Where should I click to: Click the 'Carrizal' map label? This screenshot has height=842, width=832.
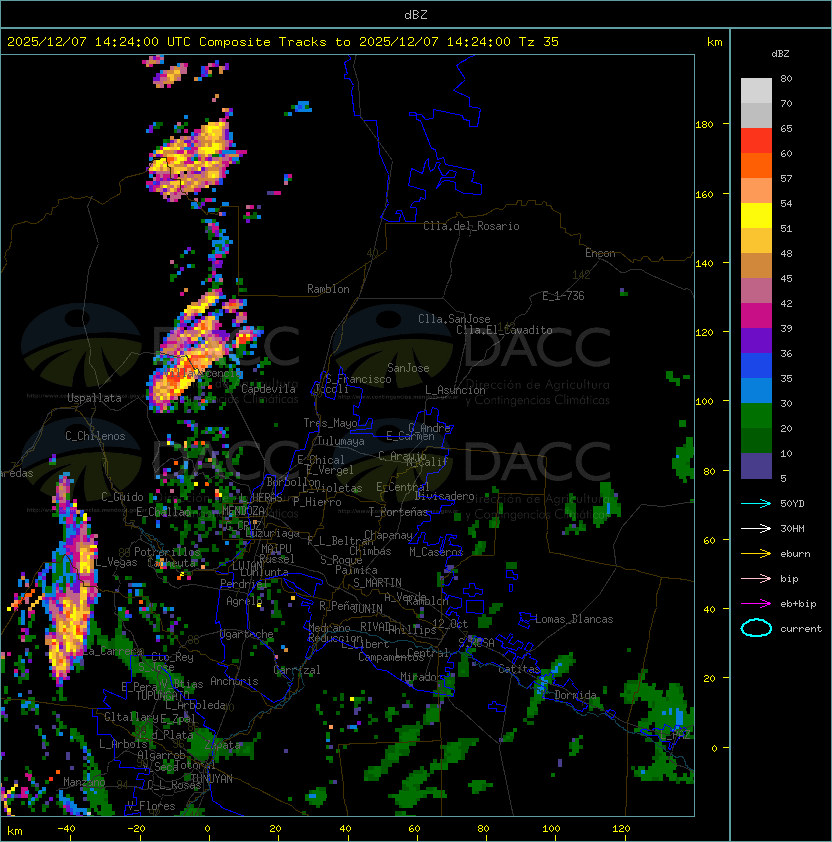pyautogui.click(x=297, y=670)
